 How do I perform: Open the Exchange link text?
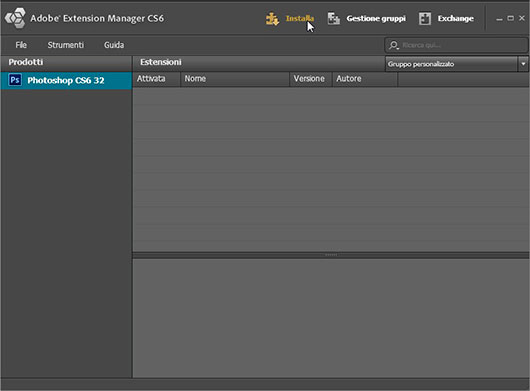[455, 19]
